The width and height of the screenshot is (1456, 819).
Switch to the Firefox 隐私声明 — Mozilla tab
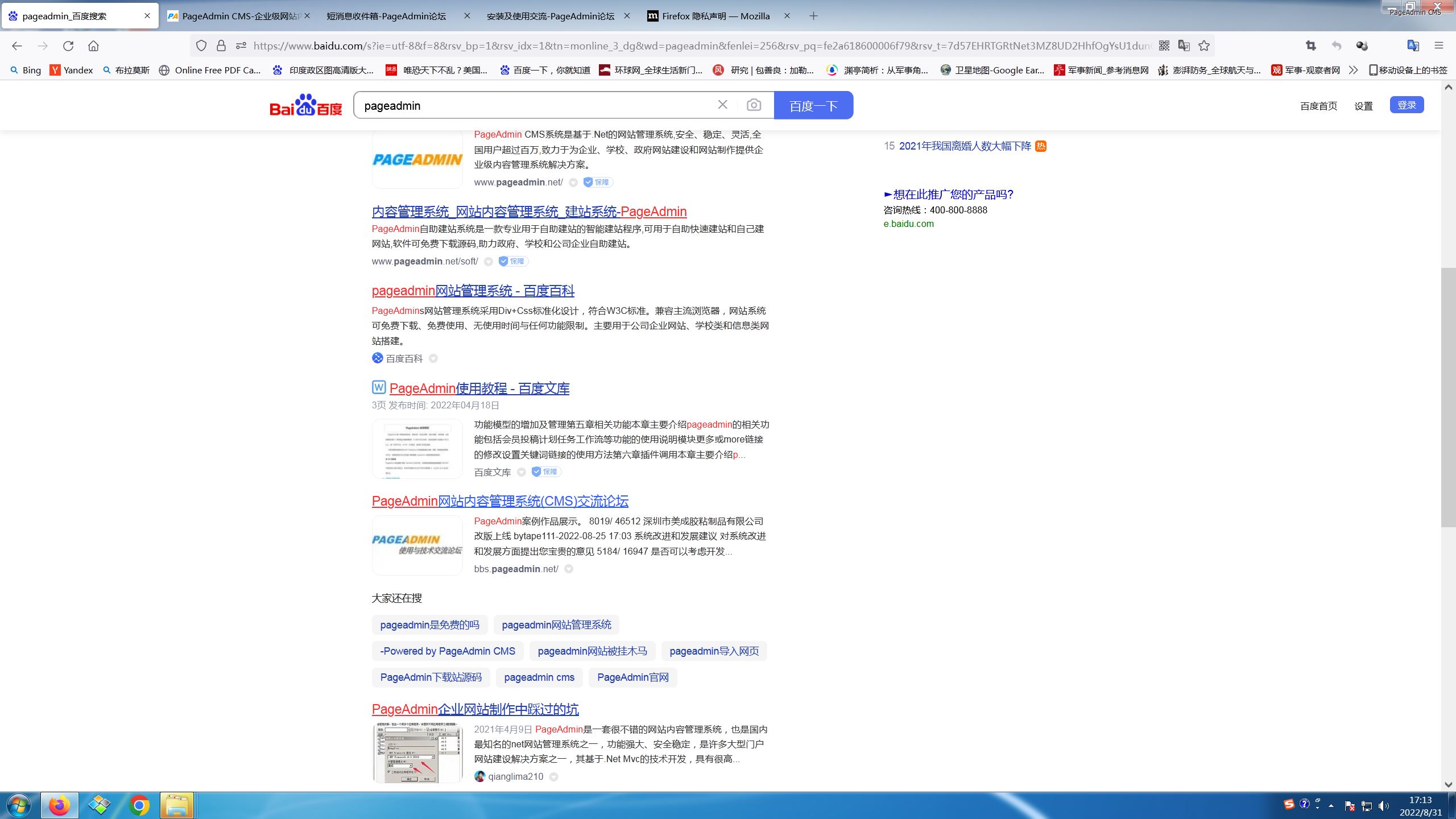(718, 16)
